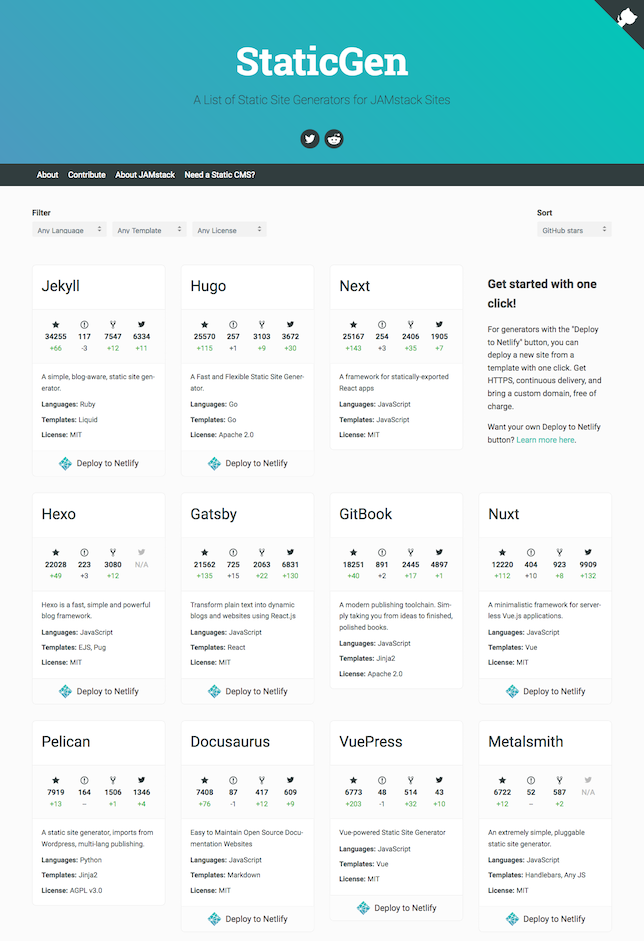Click the star icon on Pelican card

56,781
